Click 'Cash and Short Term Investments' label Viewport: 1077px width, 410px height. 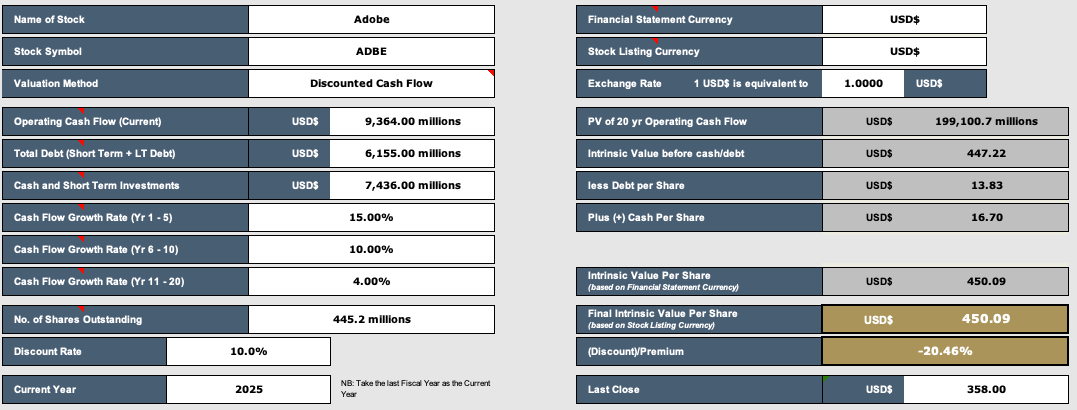pyautogui.click(x=96, y=185)
